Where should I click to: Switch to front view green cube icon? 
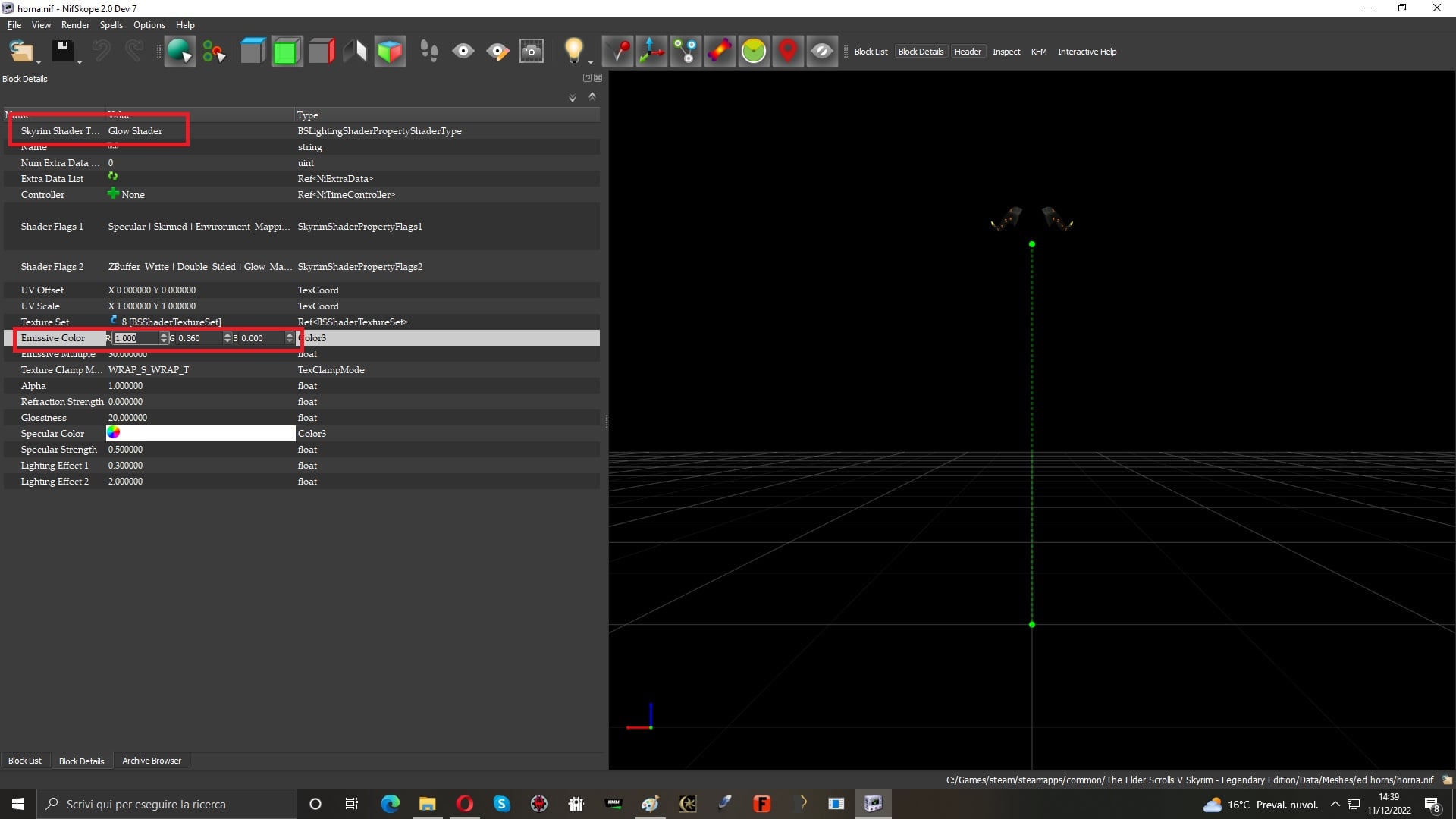click(287, 52)
